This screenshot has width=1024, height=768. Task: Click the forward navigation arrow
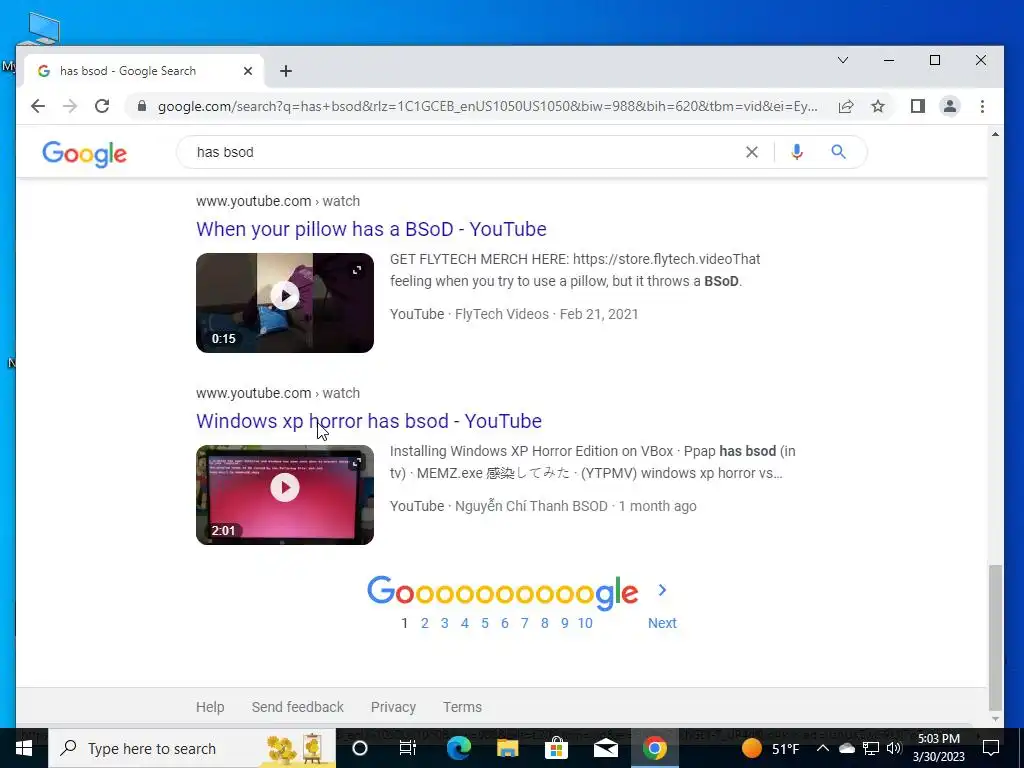tap(70, 106)
